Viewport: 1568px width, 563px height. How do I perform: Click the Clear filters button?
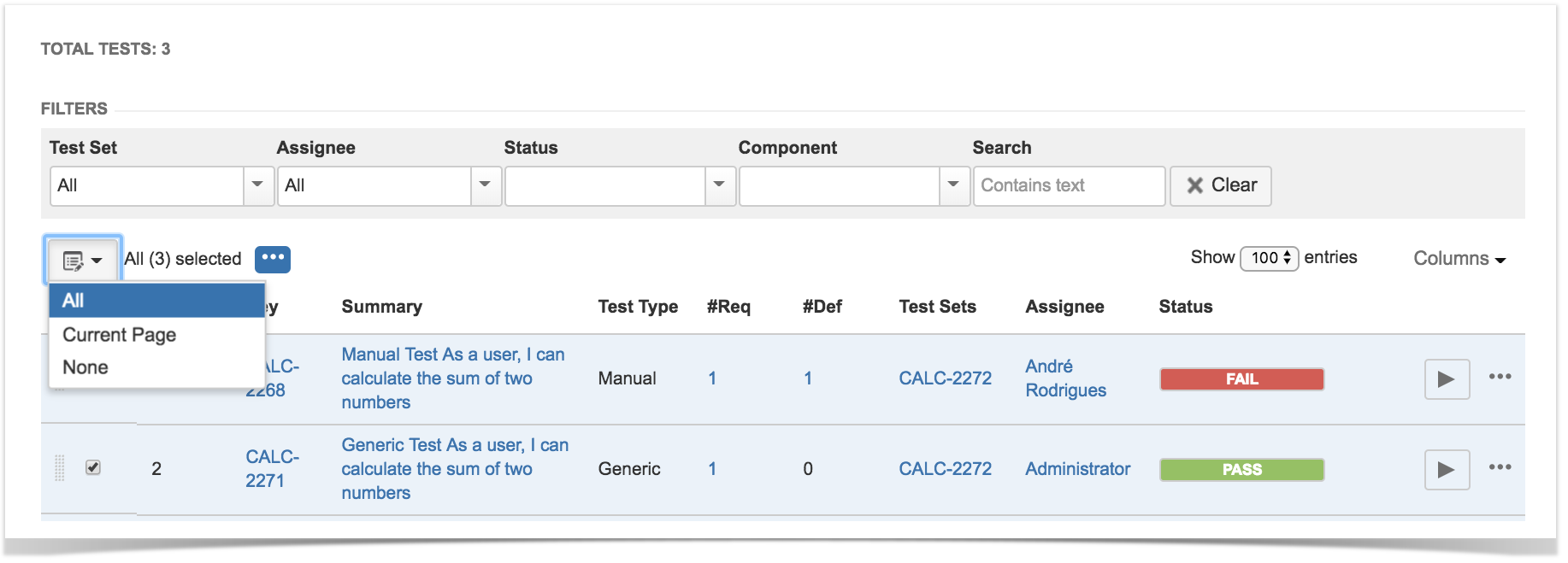[1221, 185]
